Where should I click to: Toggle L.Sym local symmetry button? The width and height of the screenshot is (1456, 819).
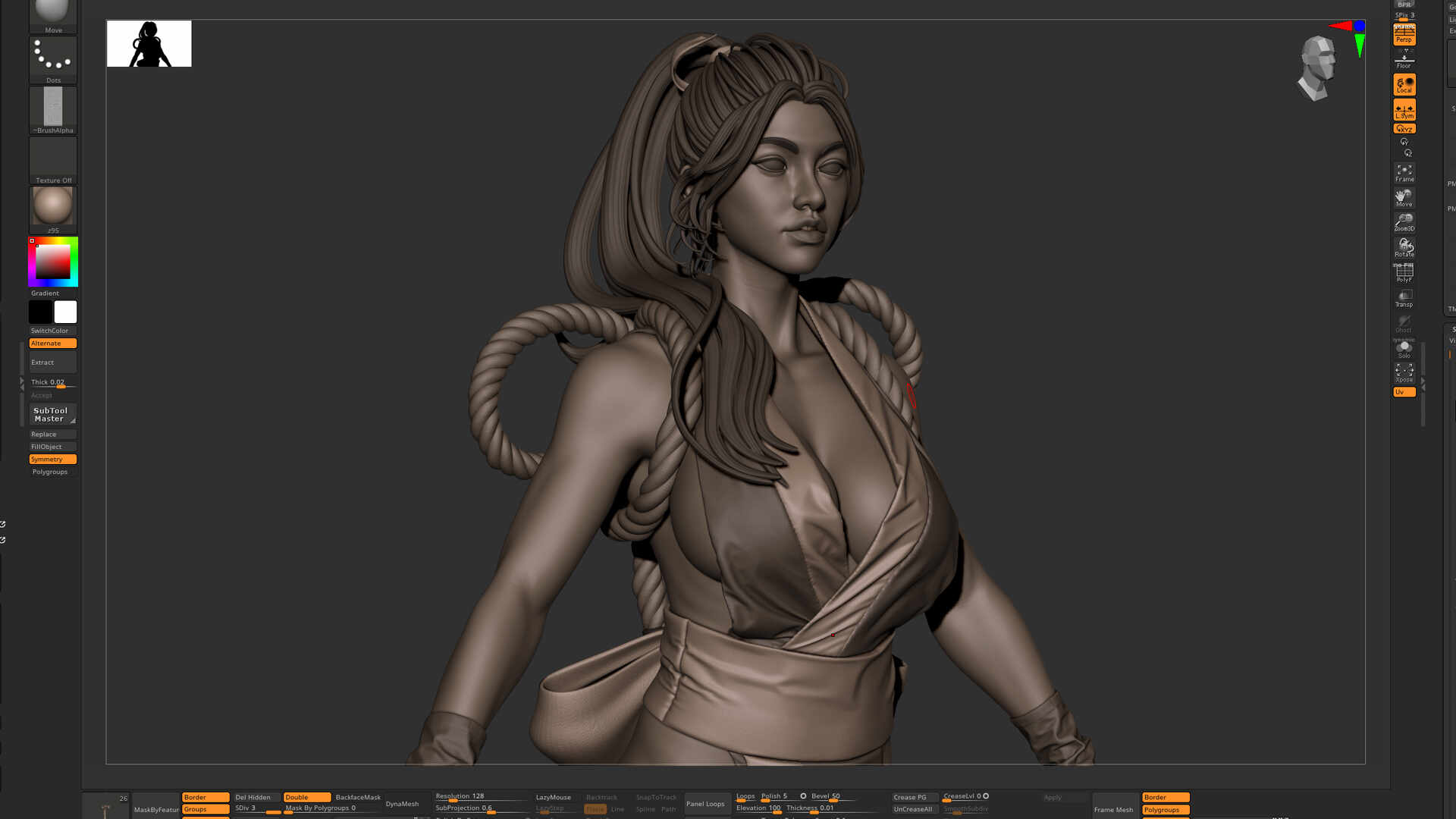1404,110
